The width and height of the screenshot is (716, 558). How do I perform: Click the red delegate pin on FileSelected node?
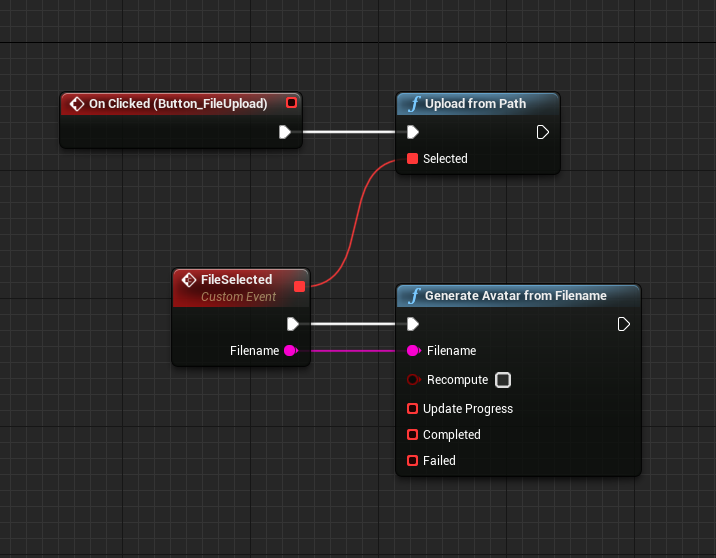pyautogui.click(x=299, y=287)
